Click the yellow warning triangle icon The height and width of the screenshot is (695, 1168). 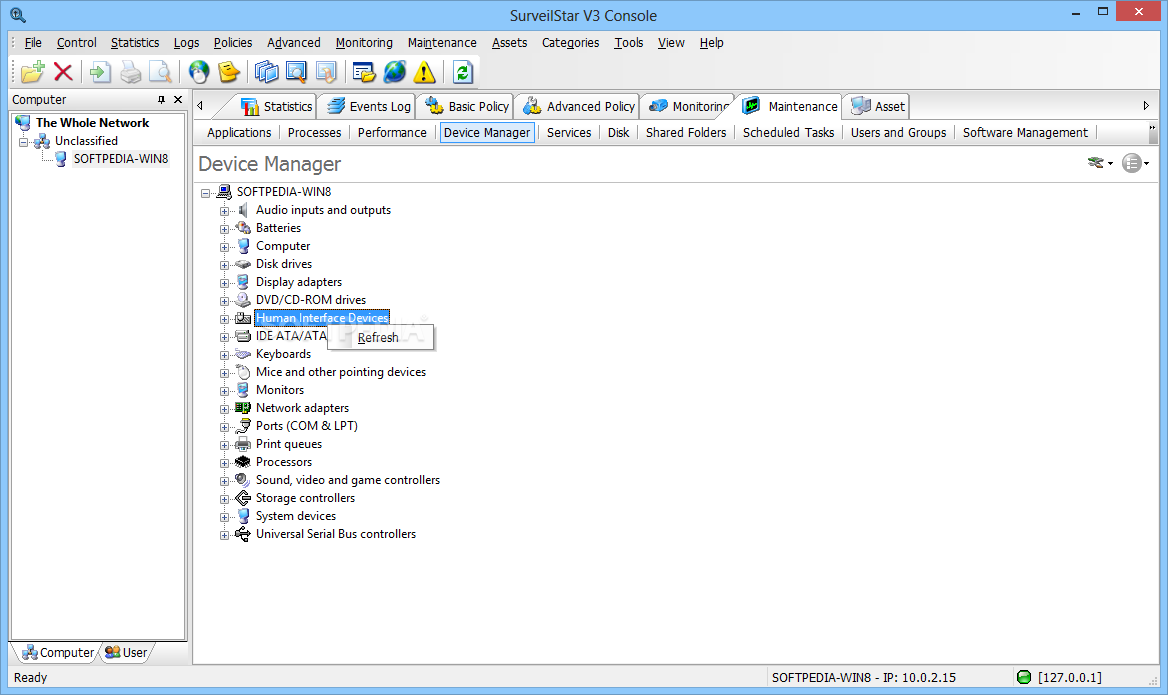tap(425, 72)
